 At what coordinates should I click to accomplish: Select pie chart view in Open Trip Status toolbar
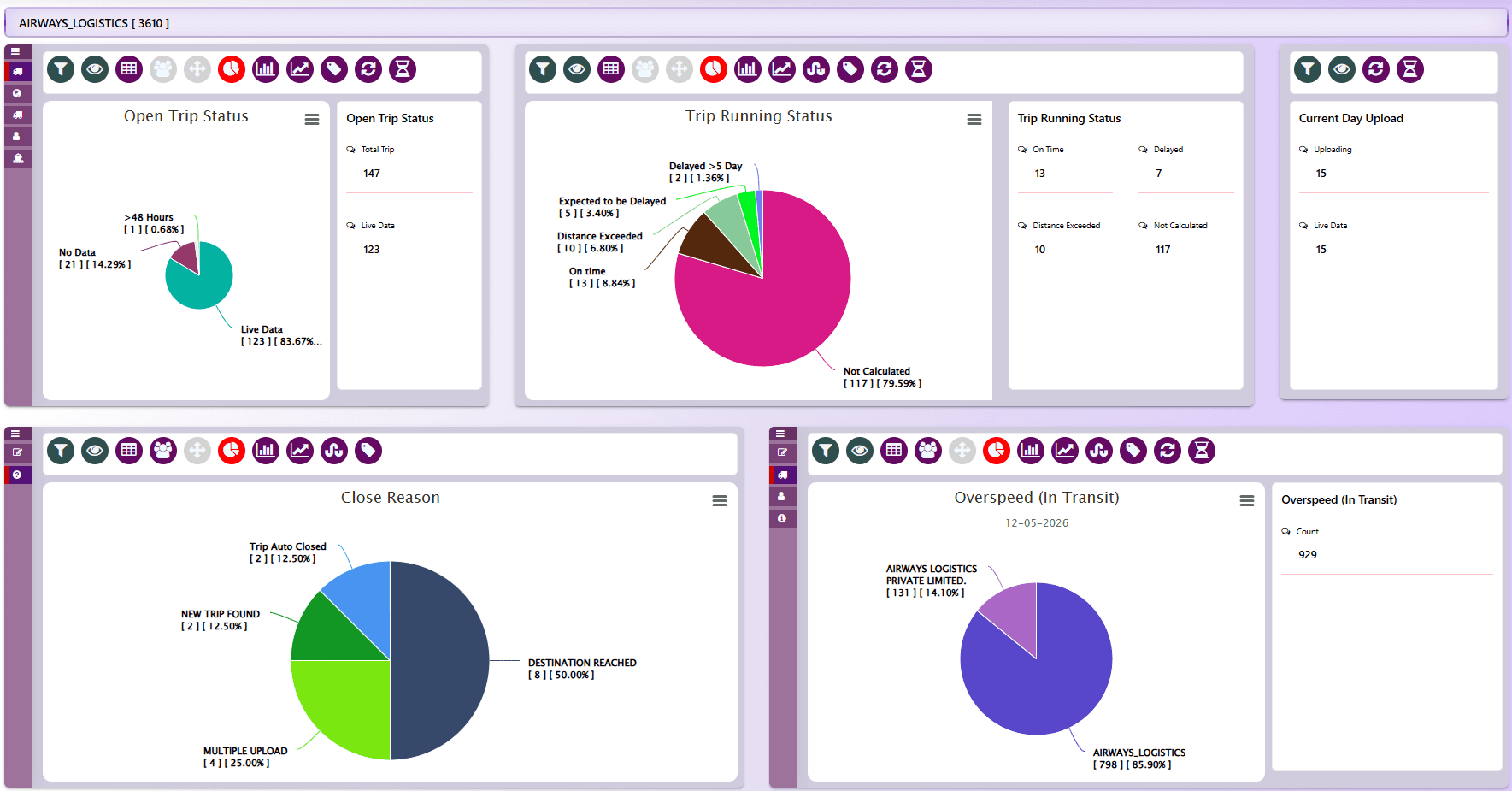point(232,69)
